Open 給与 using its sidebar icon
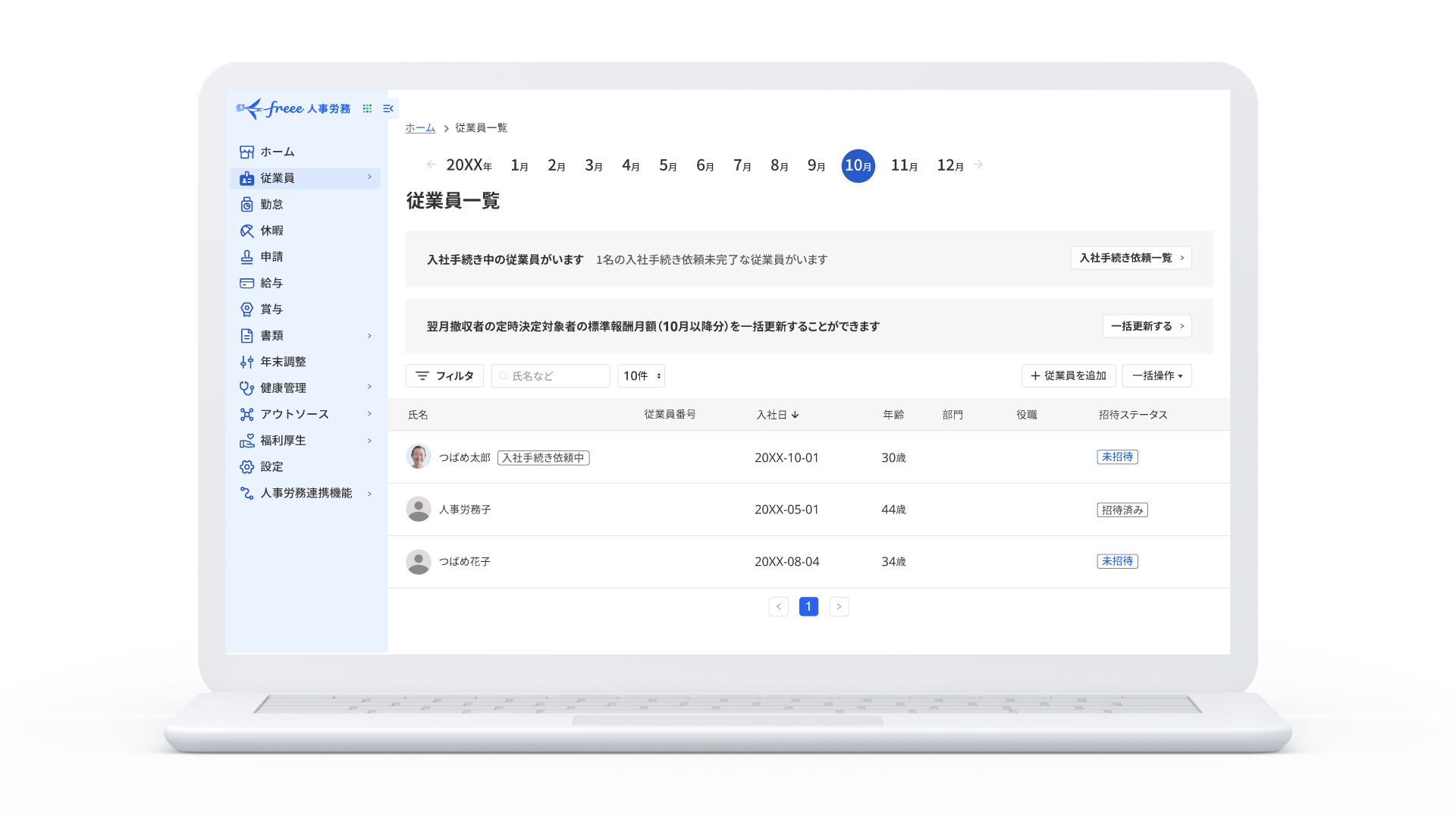Screen dimensions: 1456x819 [x=246, y=283]
